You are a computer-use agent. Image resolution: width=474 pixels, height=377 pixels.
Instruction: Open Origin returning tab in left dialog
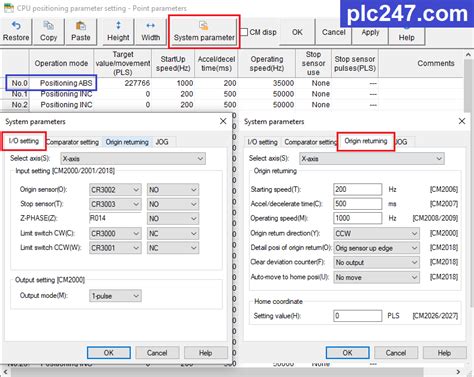127,142
